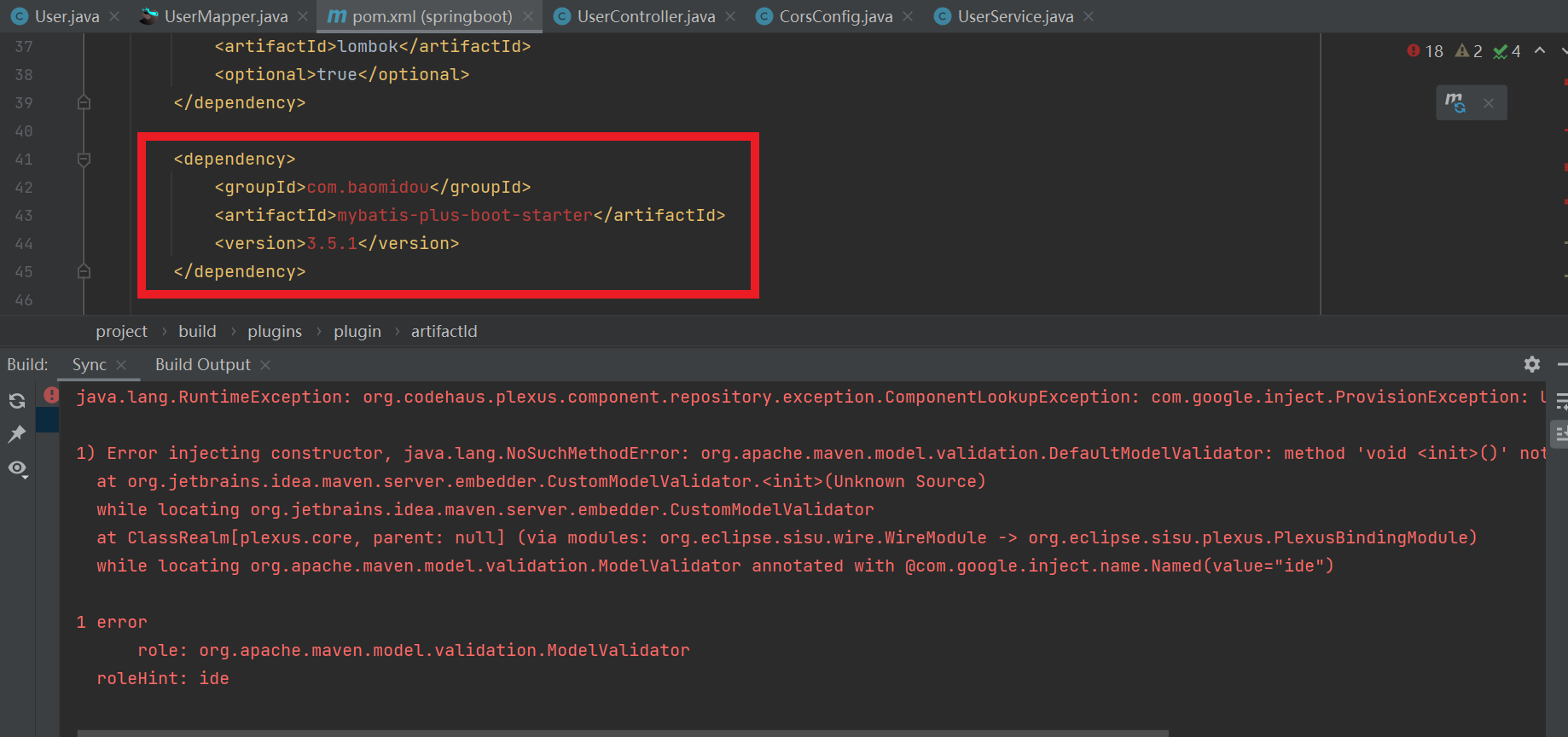Screen dimensions: 1568x737
Task: Click the 'roleHint: ide' line
Action: 163,679
